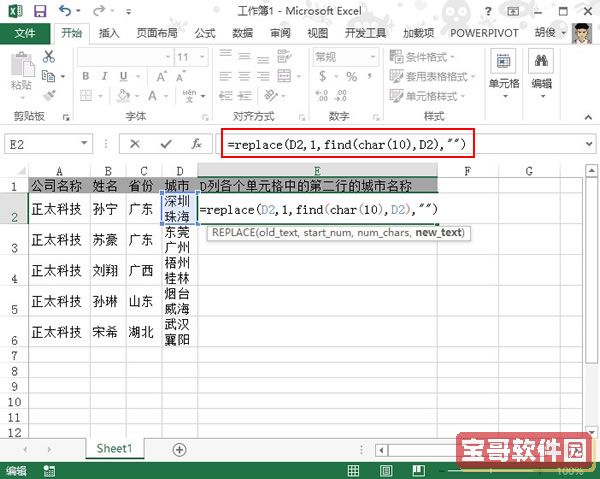
Task: Toggle bold formatting with the B button
Action: pyautogui.click(x=86, y=76)
